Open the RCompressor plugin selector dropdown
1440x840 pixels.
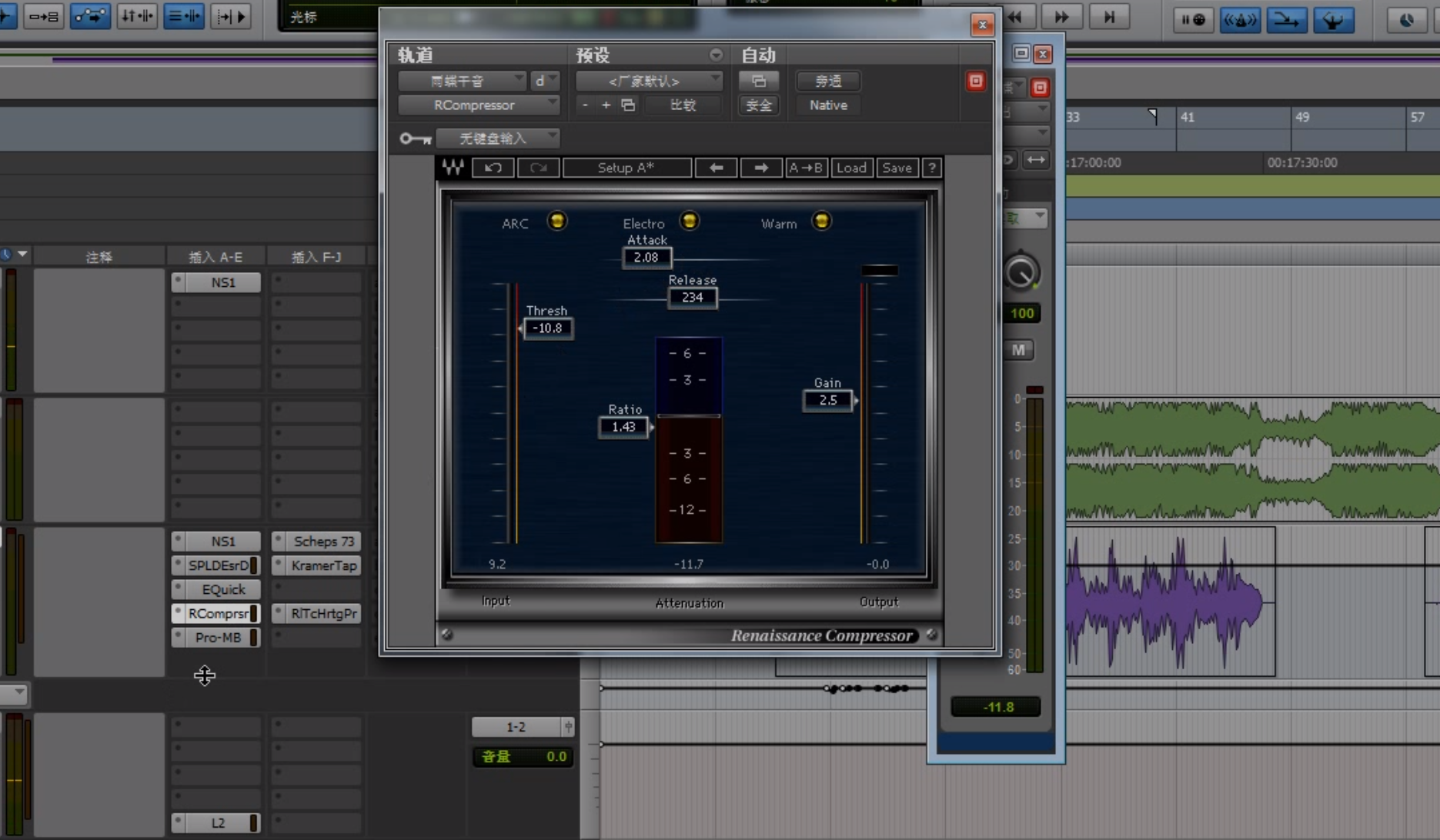[x=478, y=105]
